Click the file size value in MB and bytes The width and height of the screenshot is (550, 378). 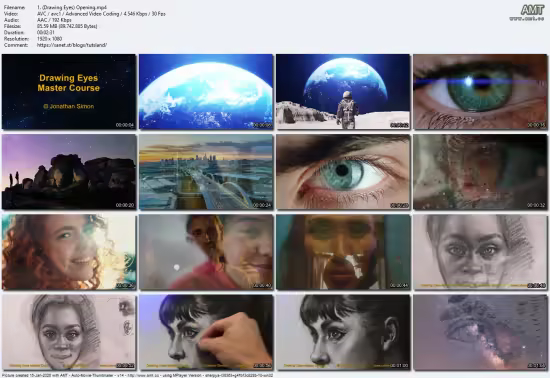point(67,26)
